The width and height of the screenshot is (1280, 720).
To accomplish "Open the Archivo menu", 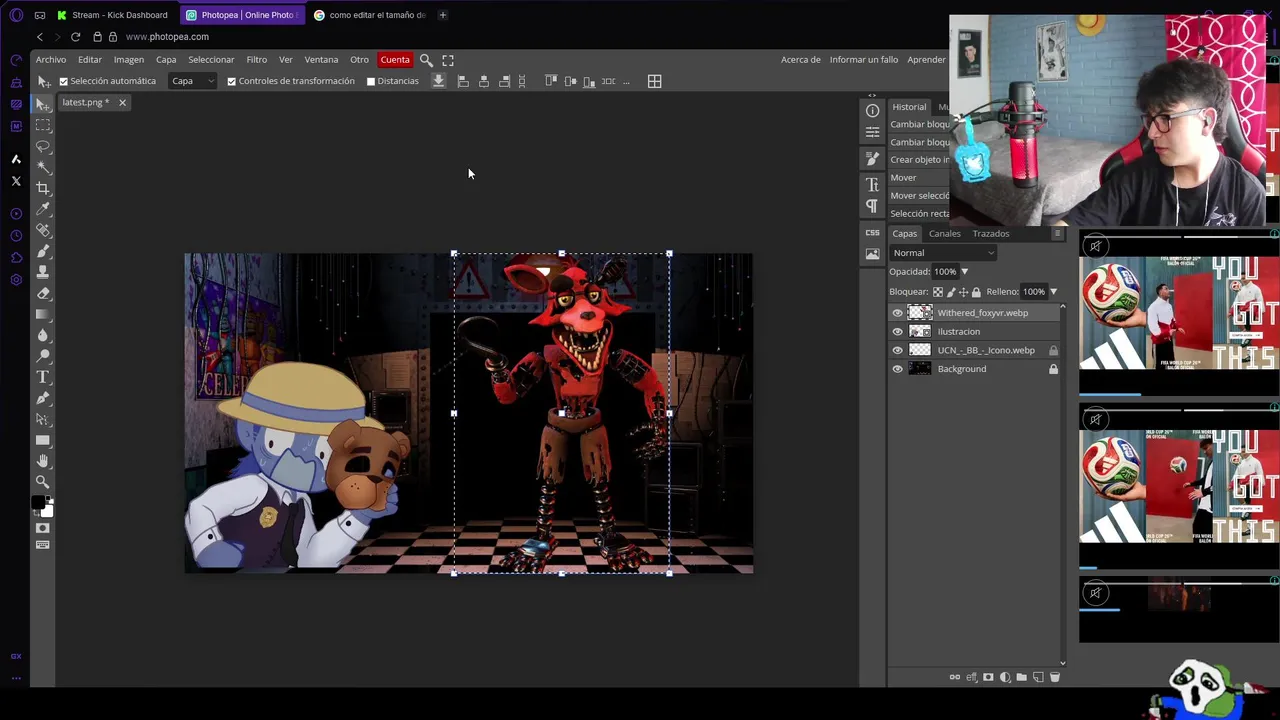I will (51, 60).
